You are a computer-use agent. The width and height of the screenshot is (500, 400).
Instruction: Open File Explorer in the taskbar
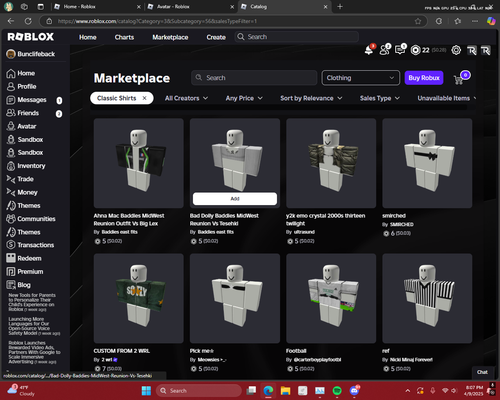click(285, 391)
